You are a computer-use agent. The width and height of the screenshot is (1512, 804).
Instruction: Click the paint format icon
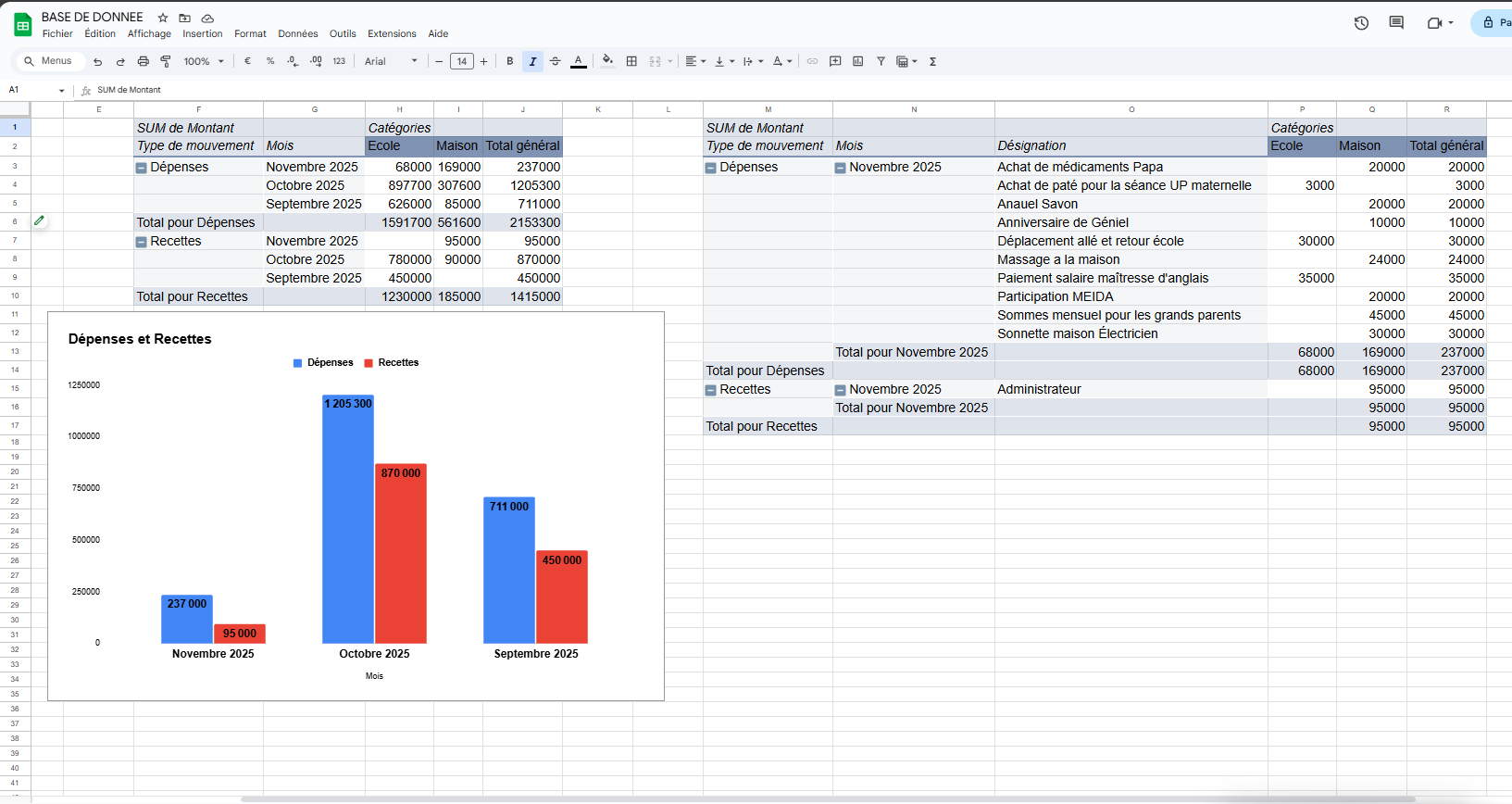click(166, 61)
